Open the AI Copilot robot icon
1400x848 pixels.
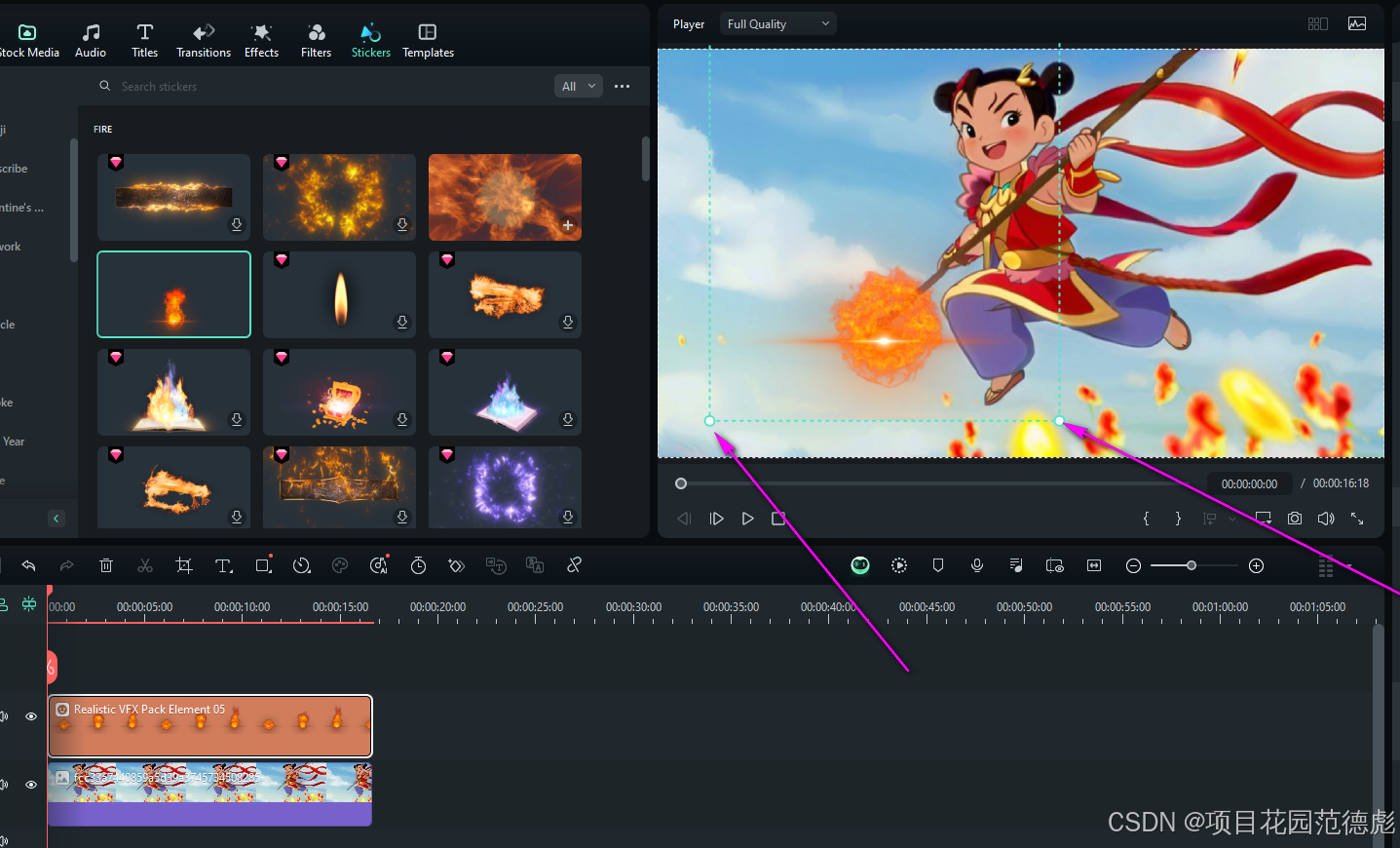860,565
